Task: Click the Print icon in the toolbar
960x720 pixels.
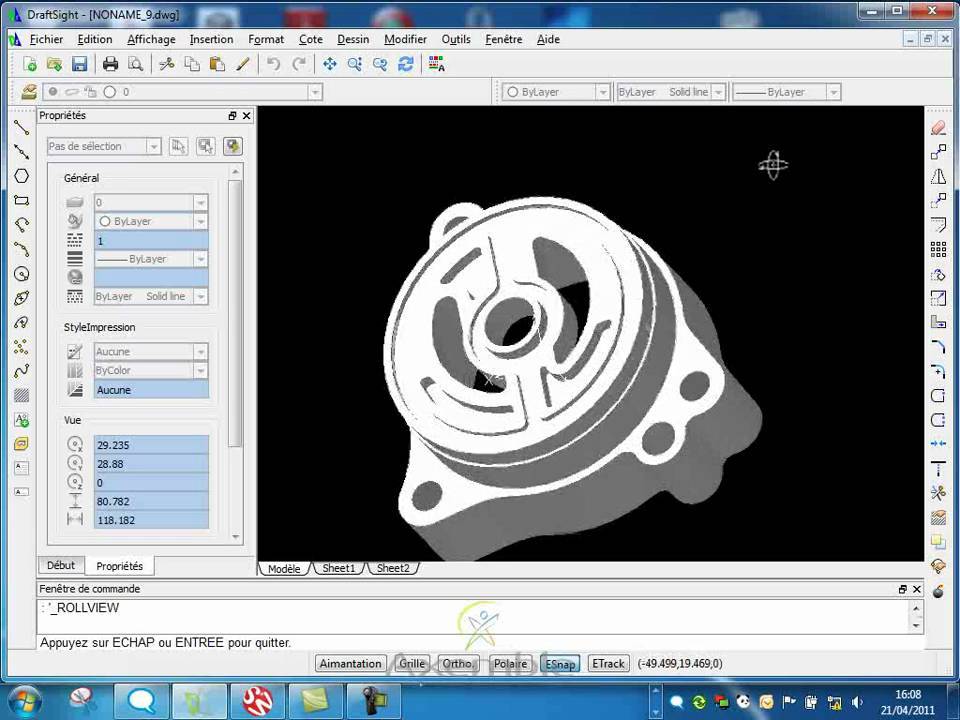Action: (110, 64)
